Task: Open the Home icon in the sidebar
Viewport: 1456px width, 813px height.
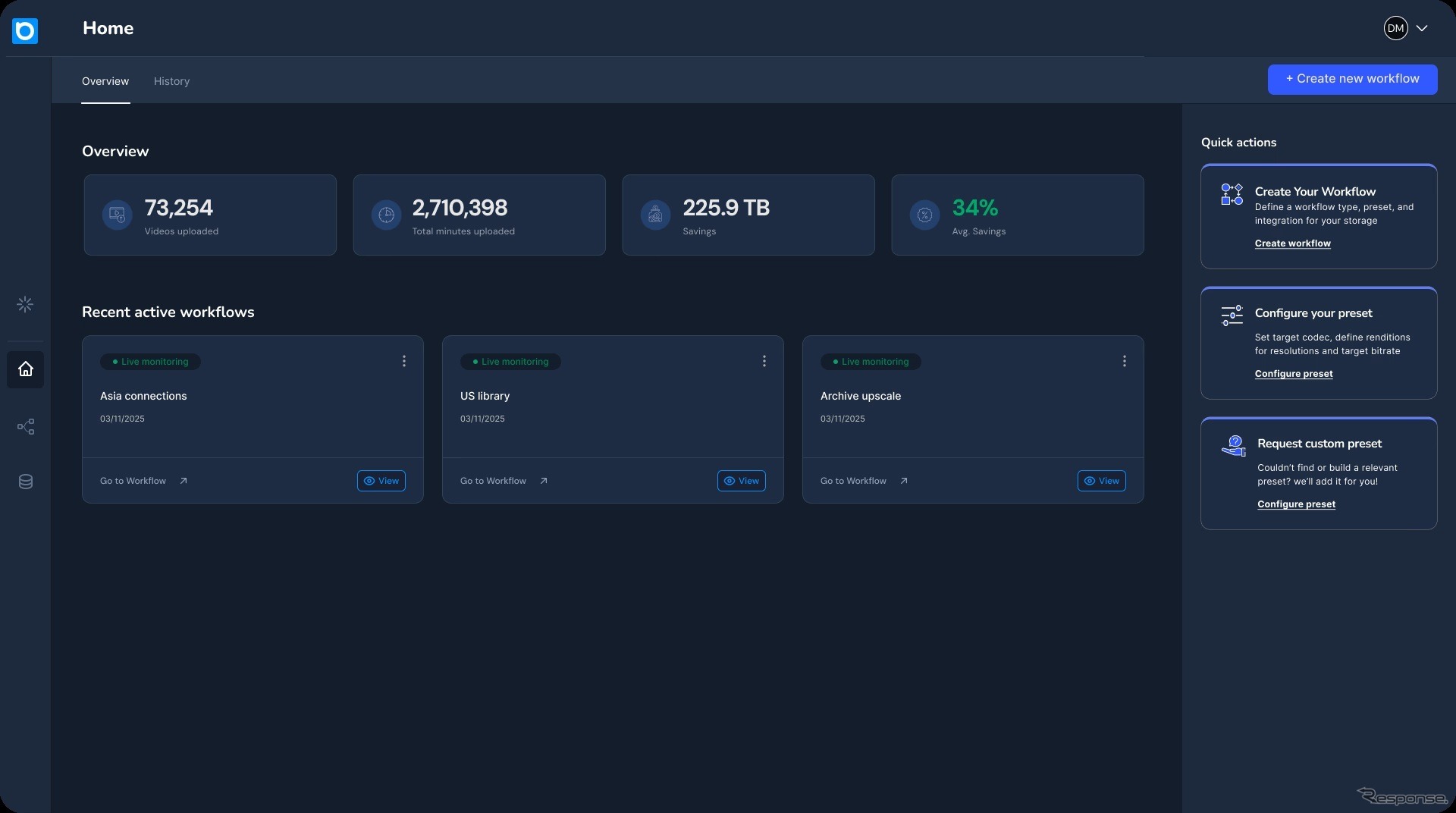Action: 26,369
